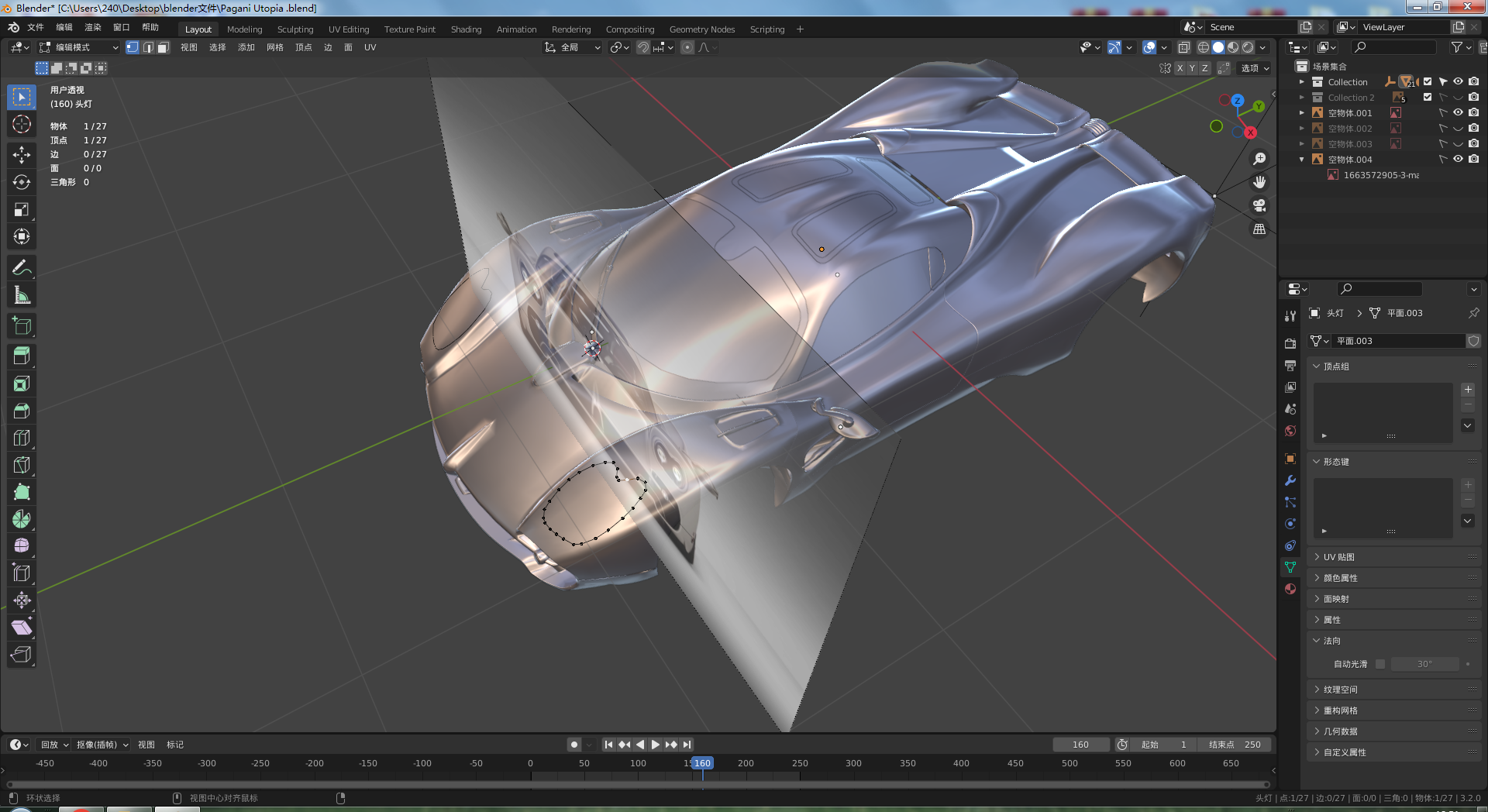Click the pan view hand icon
The height and width of the screenshot is (812, 1488).
click(1259, 182)
